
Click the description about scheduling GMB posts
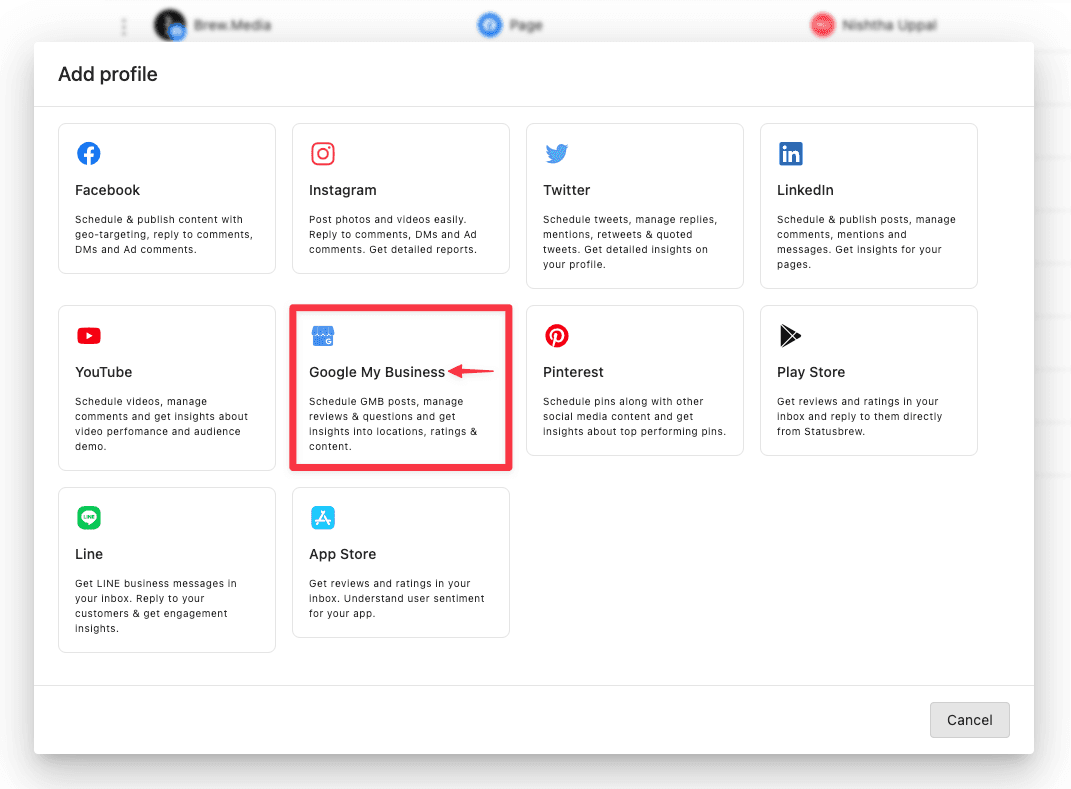[x=393, y=424]
